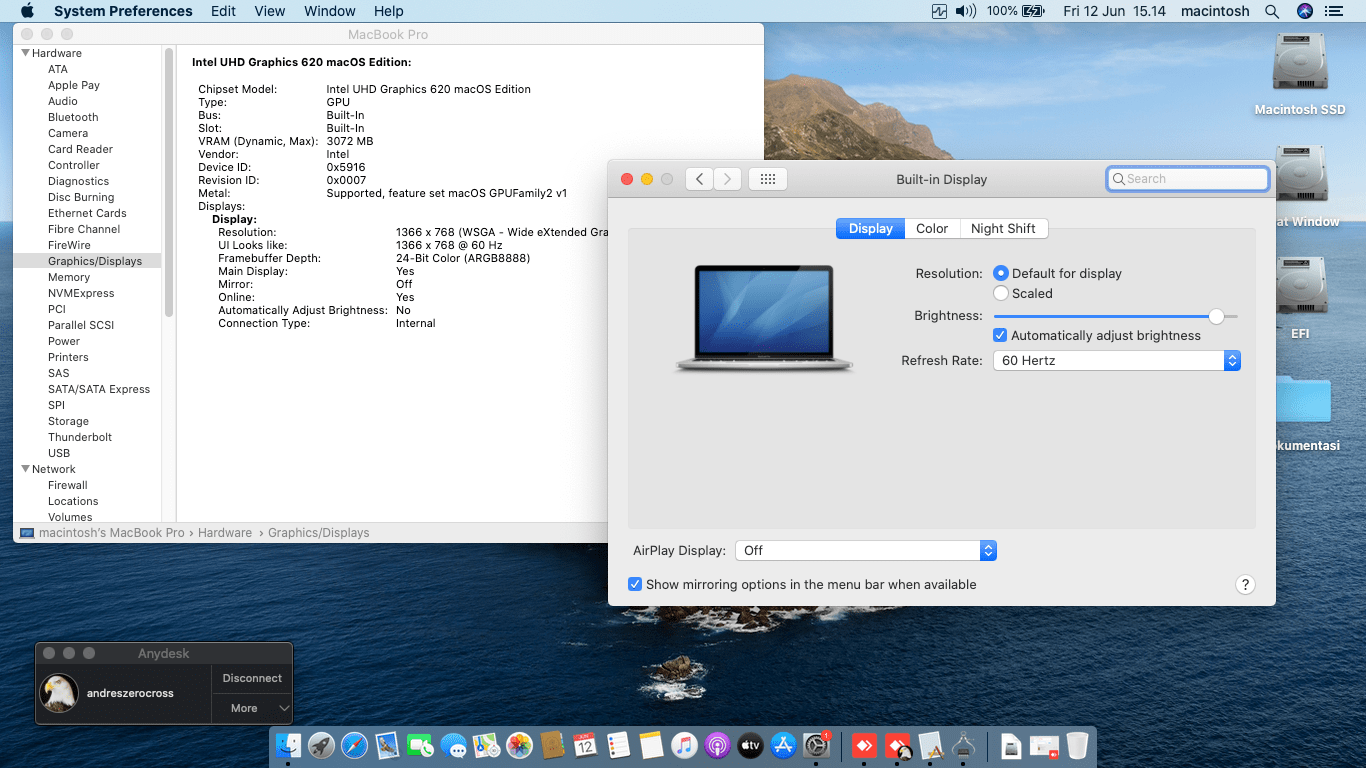Disable mirroring options in the menu bar

click(x=636, y=584)
